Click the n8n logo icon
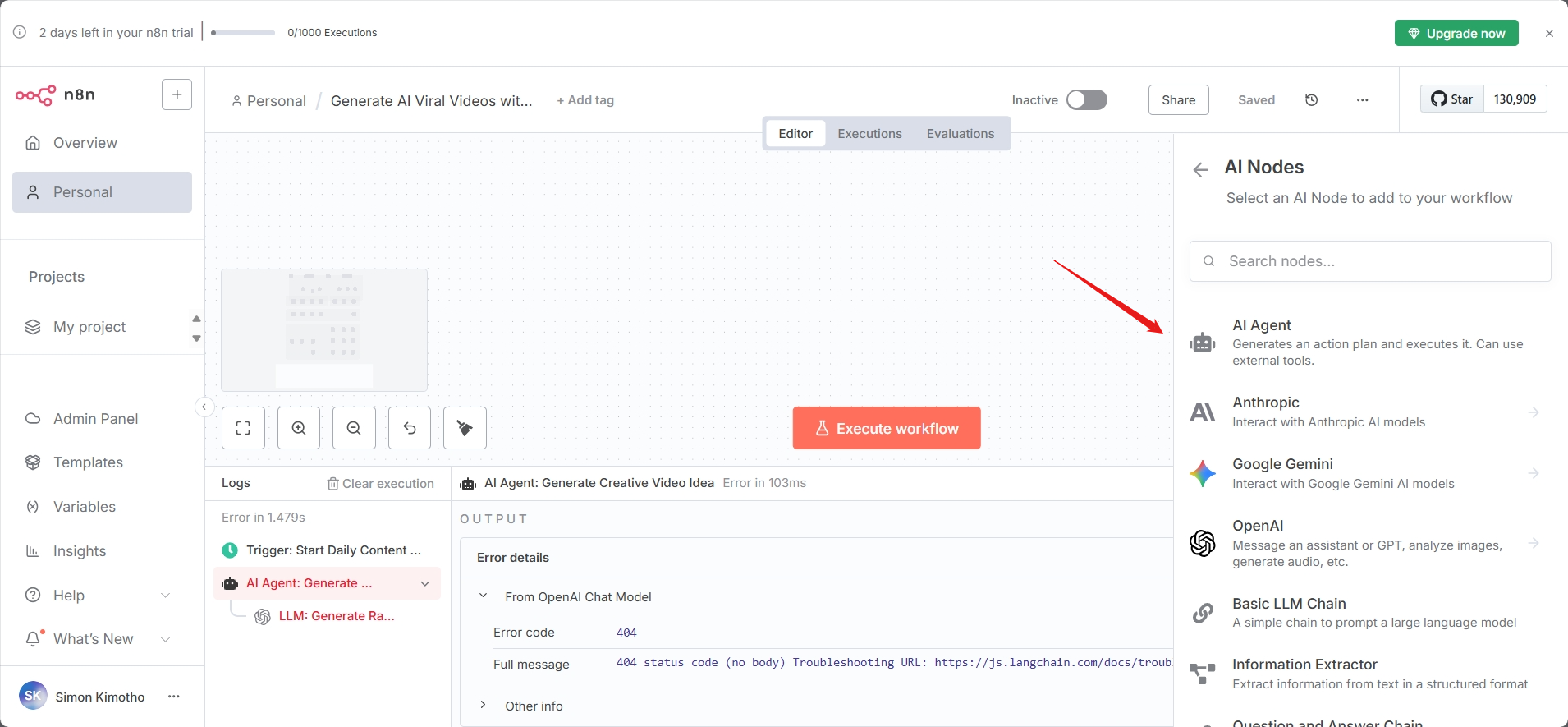 pyautogui.click(x=36, y=95)
